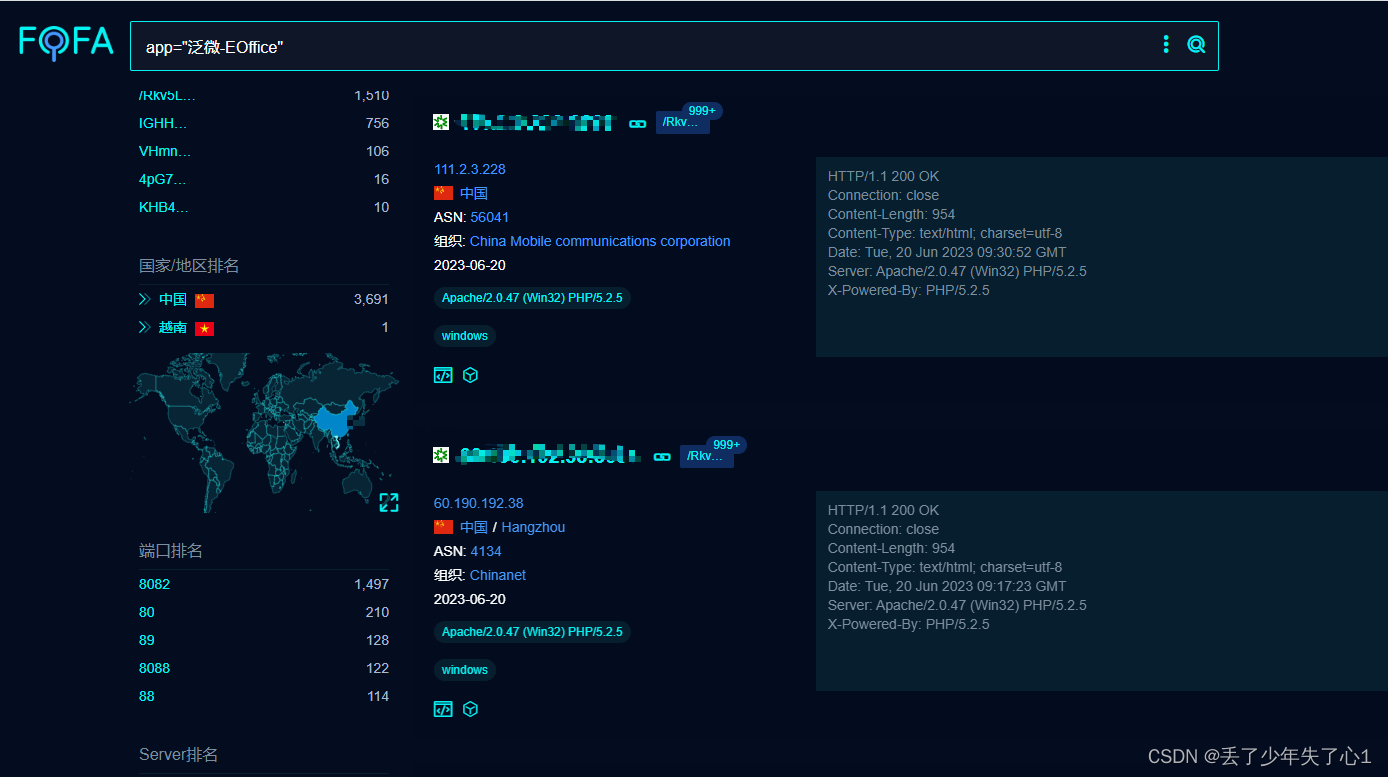The width and height of the screenshot is (1388, 777).
Task: Click the HTTP response header panel of first result
Action: coord(1101,257)
